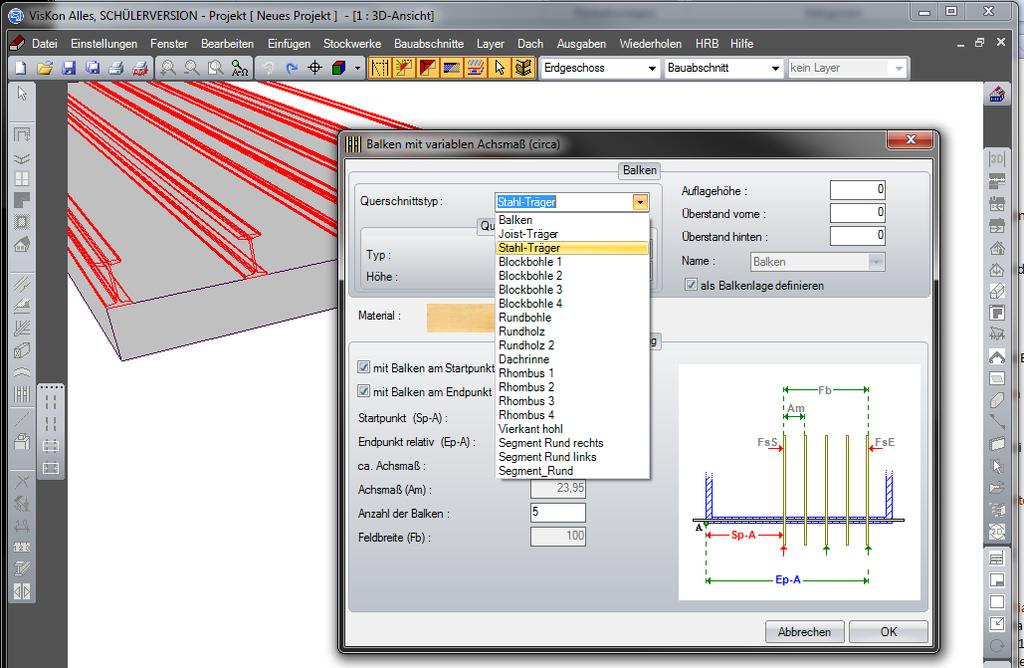Click the mirror triangles icon in left toolbar
Viewport: 1024px width, 668px height.
[x=22, y=592]
